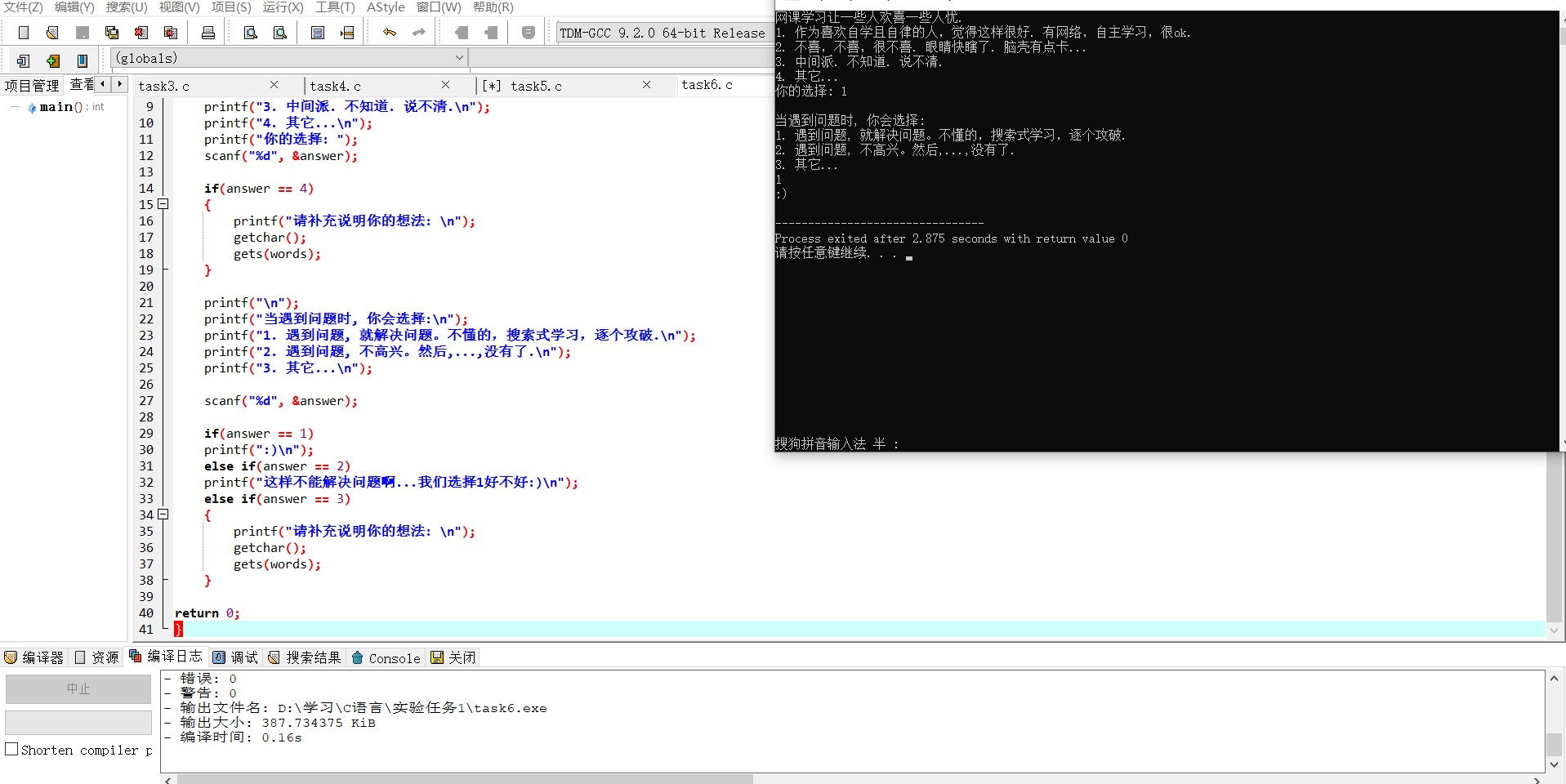Click the Close file toolbar icon
1566x784 pixels.
click(x=141, y=33)
